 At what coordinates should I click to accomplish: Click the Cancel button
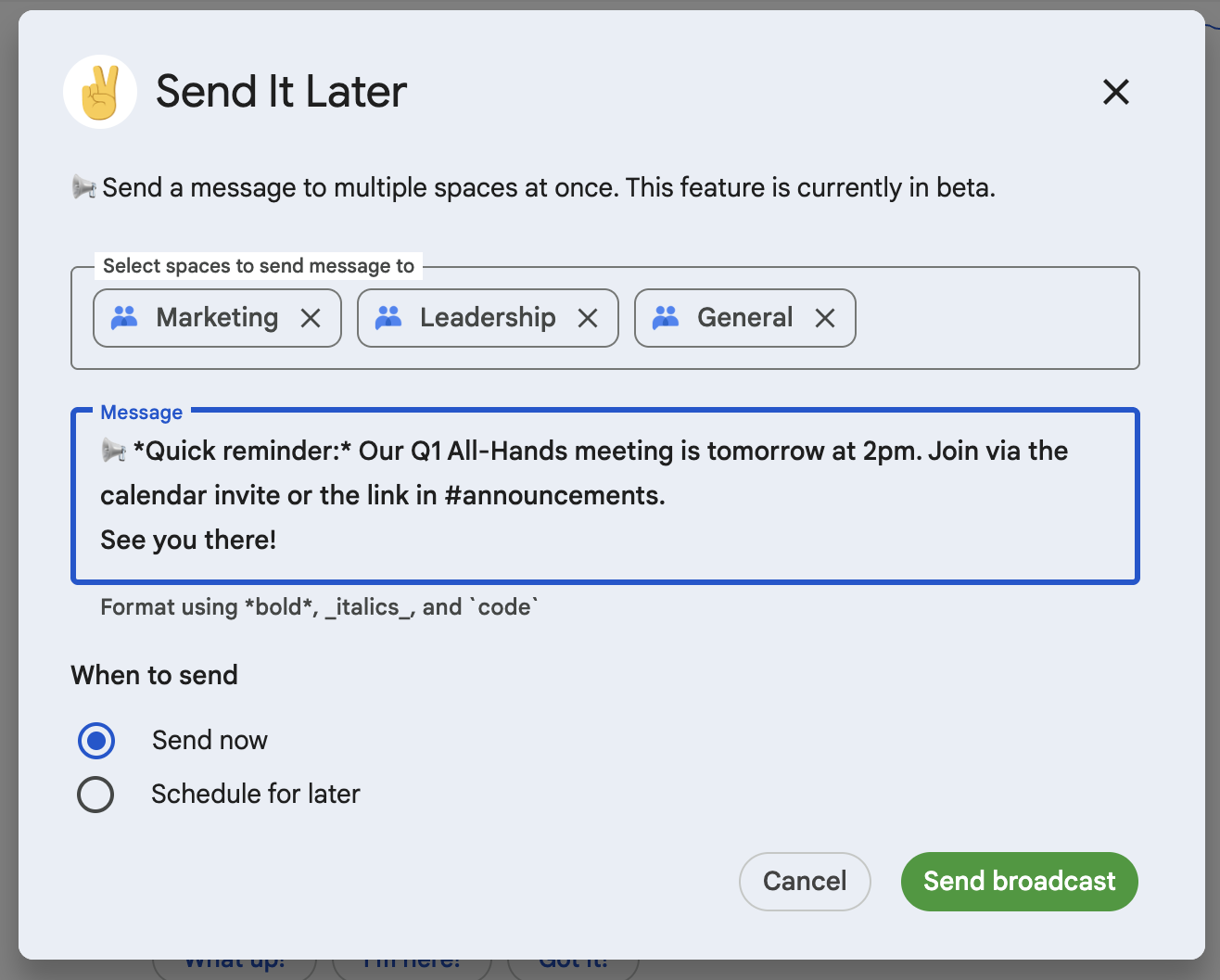tap(804, 881)
